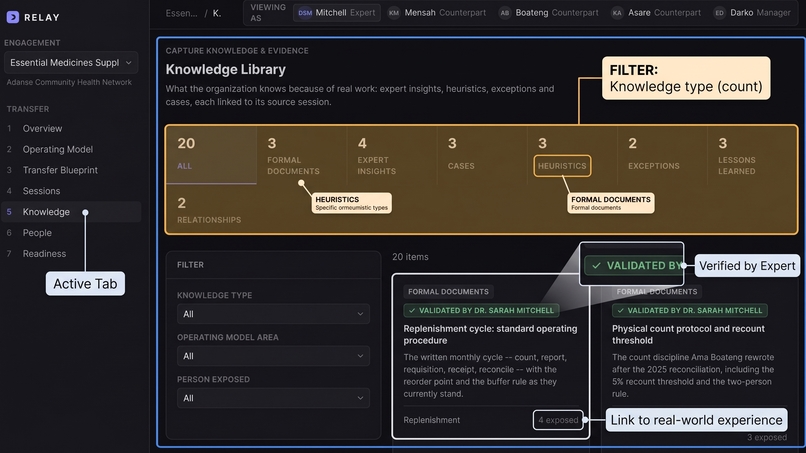Click the Knowledge Library heading
Image resolution: width=806 pixels, height=453 pixels.
pyautogui.click(x=226, y=69)
